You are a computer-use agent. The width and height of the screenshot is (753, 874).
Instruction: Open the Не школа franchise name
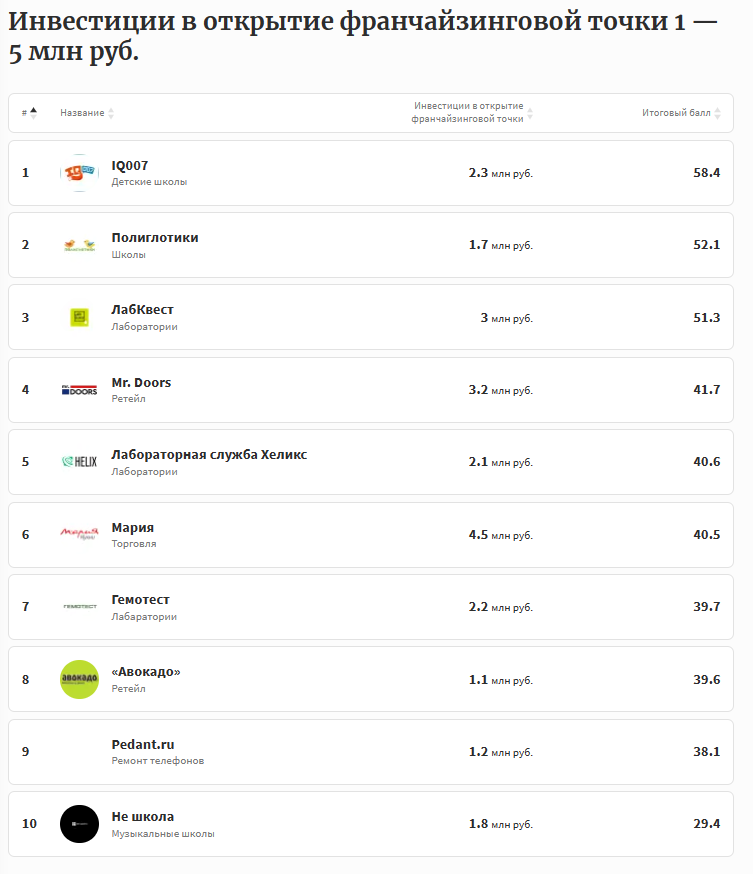pyautogui.click(x=142, y=816)
